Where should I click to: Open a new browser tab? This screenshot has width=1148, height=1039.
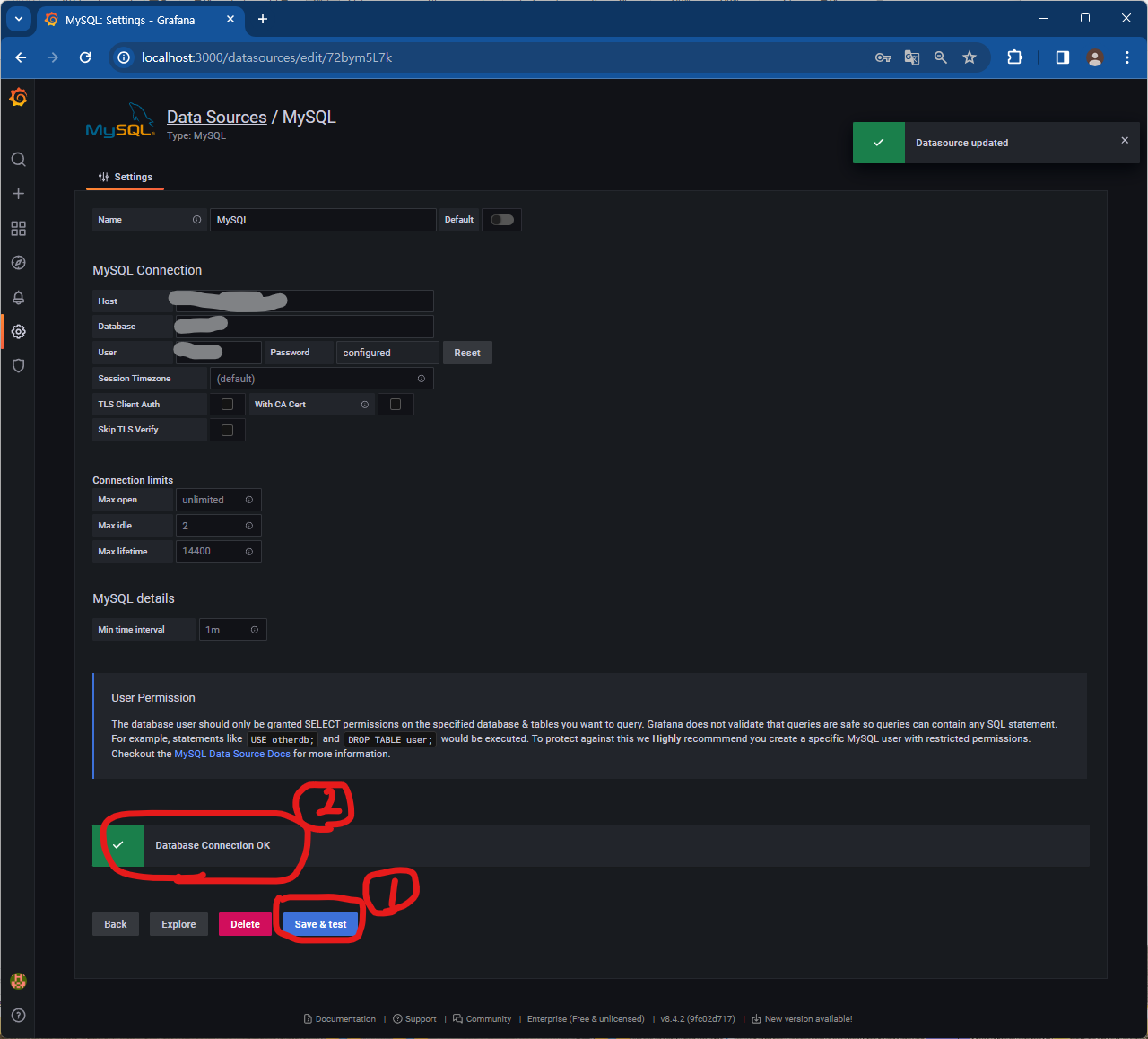click(x=263, y=19)
